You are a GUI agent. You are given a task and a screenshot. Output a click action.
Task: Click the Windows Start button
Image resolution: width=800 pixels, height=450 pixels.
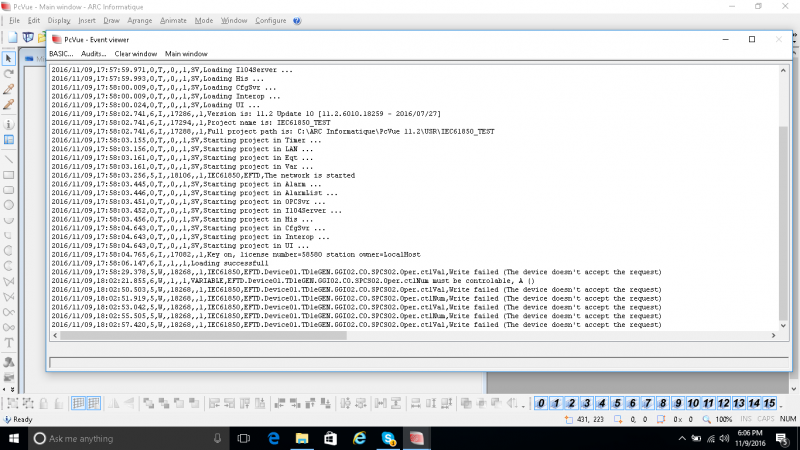[14, 438]
